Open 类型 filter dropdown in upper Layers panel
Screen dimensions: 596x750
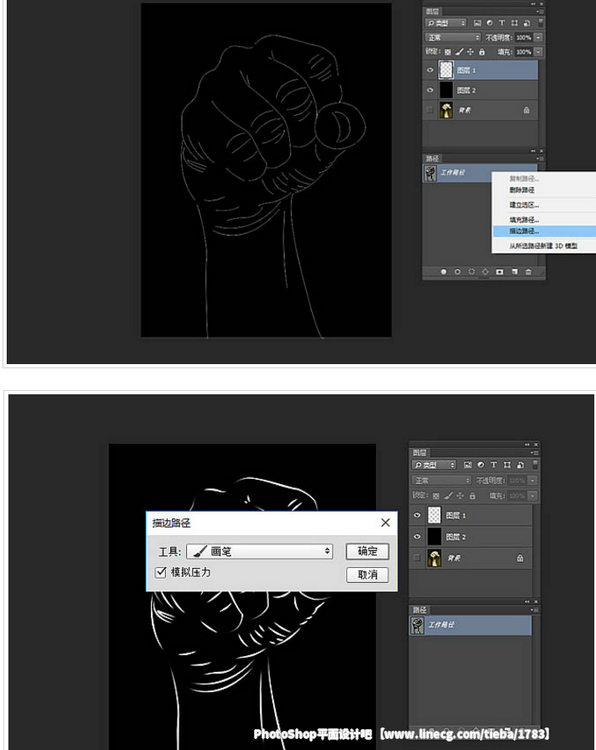(445, 23)
